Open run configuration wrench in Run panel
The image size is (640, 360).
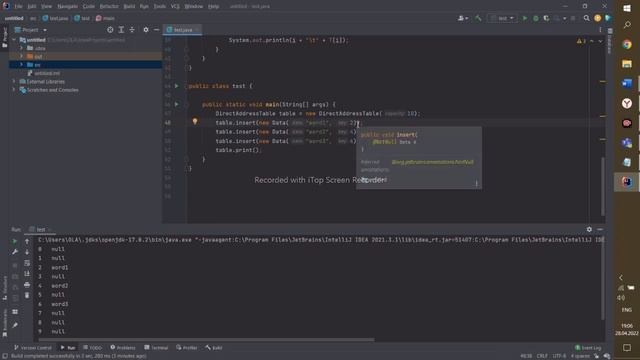coord(15,252)
